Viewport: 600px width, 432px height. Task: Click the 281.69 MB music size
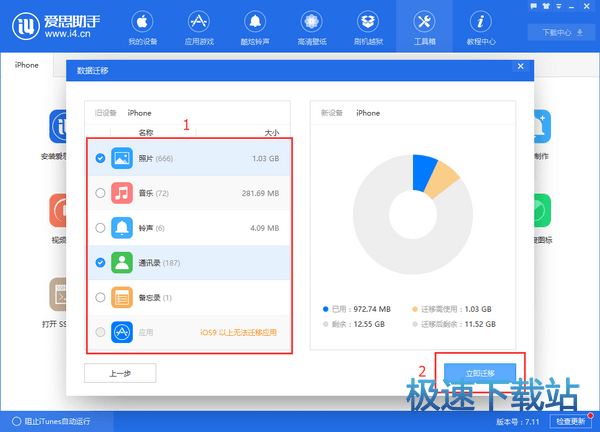pyautogui.click(x=260, y=193)
